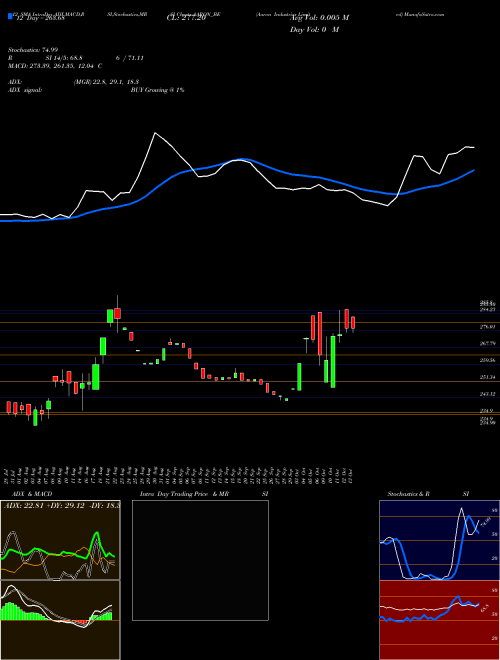
Task: Click the 259.56 price axis label
Action: pos(488,360)
